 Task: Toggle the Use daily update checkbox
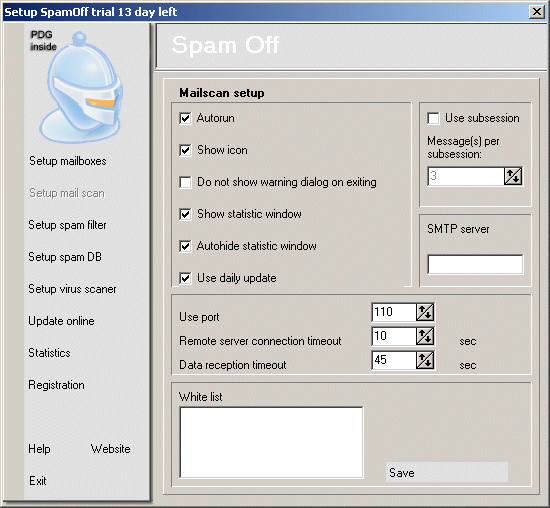pyautogui.click(x=185, y=278)
